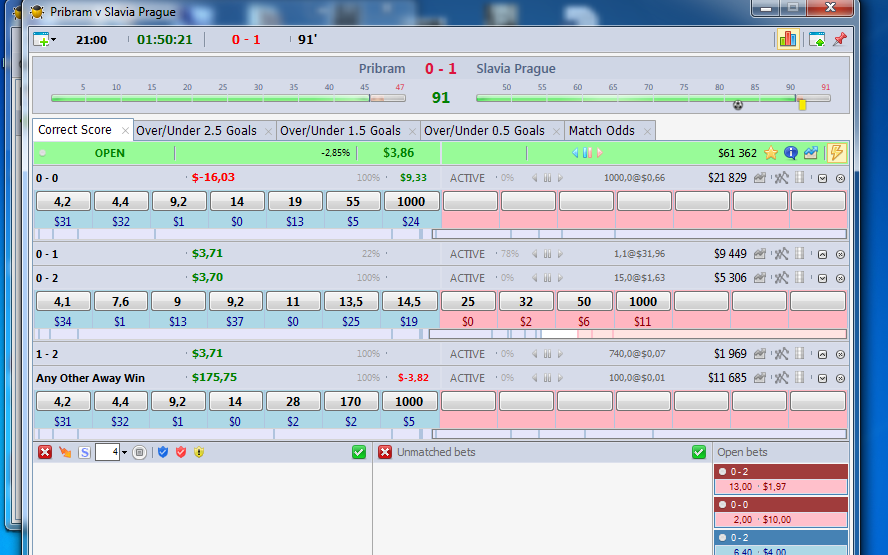
Task: Toggle the lightning quick-bet icon
Action: click(836, 153)
